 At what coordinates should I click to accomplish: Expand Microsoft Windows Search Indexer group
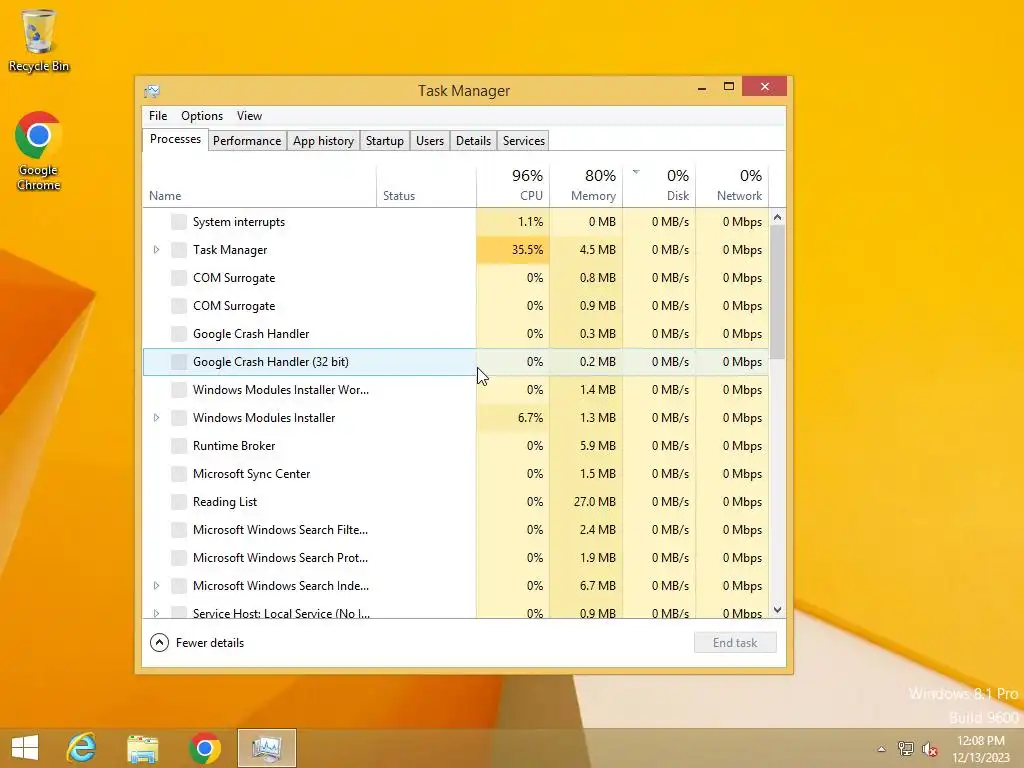click(x=156, y=586)
